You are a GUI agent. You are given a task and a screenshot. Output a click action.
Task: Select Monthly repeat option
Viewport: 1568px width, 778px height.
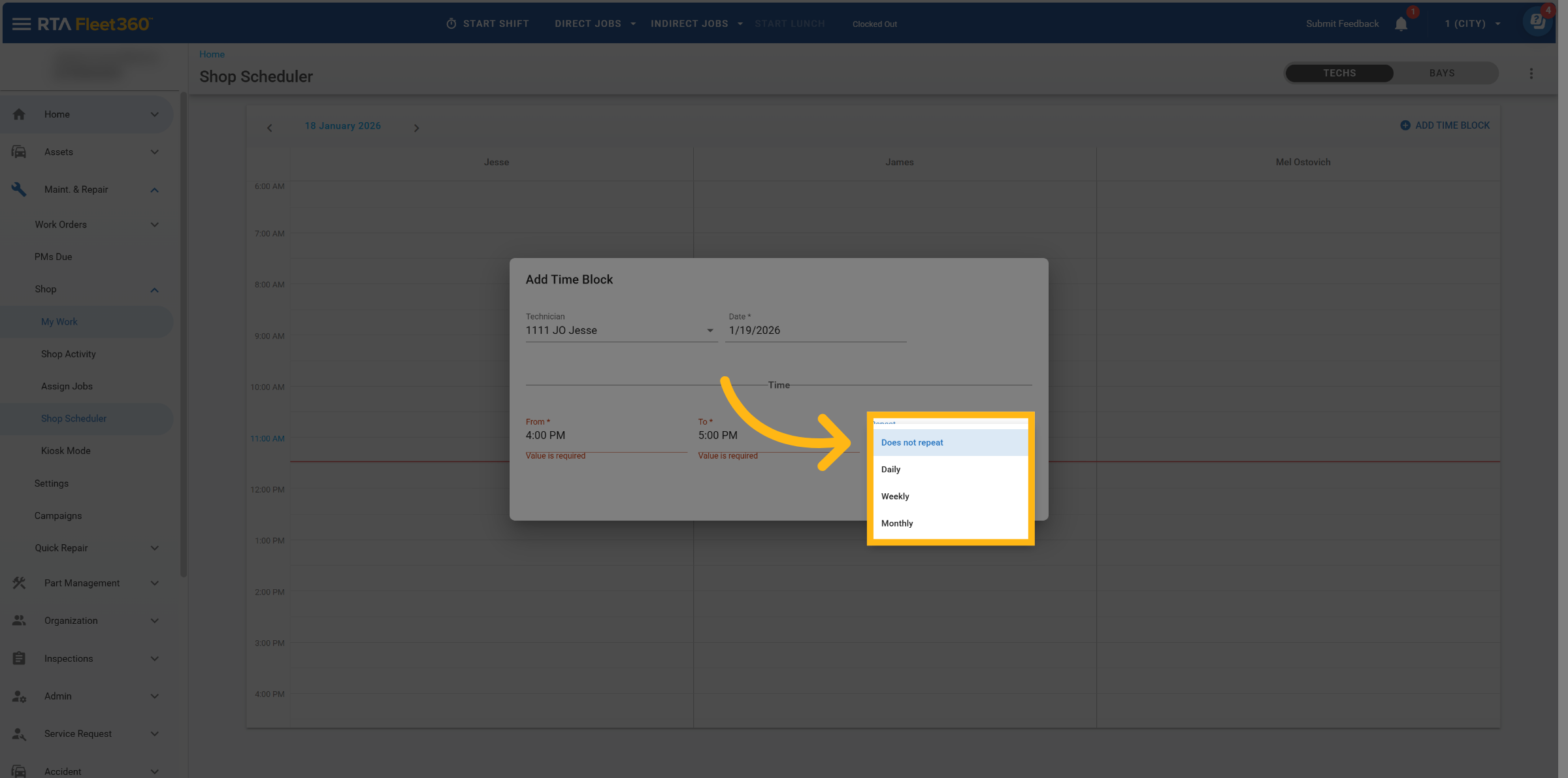point(897,523)
